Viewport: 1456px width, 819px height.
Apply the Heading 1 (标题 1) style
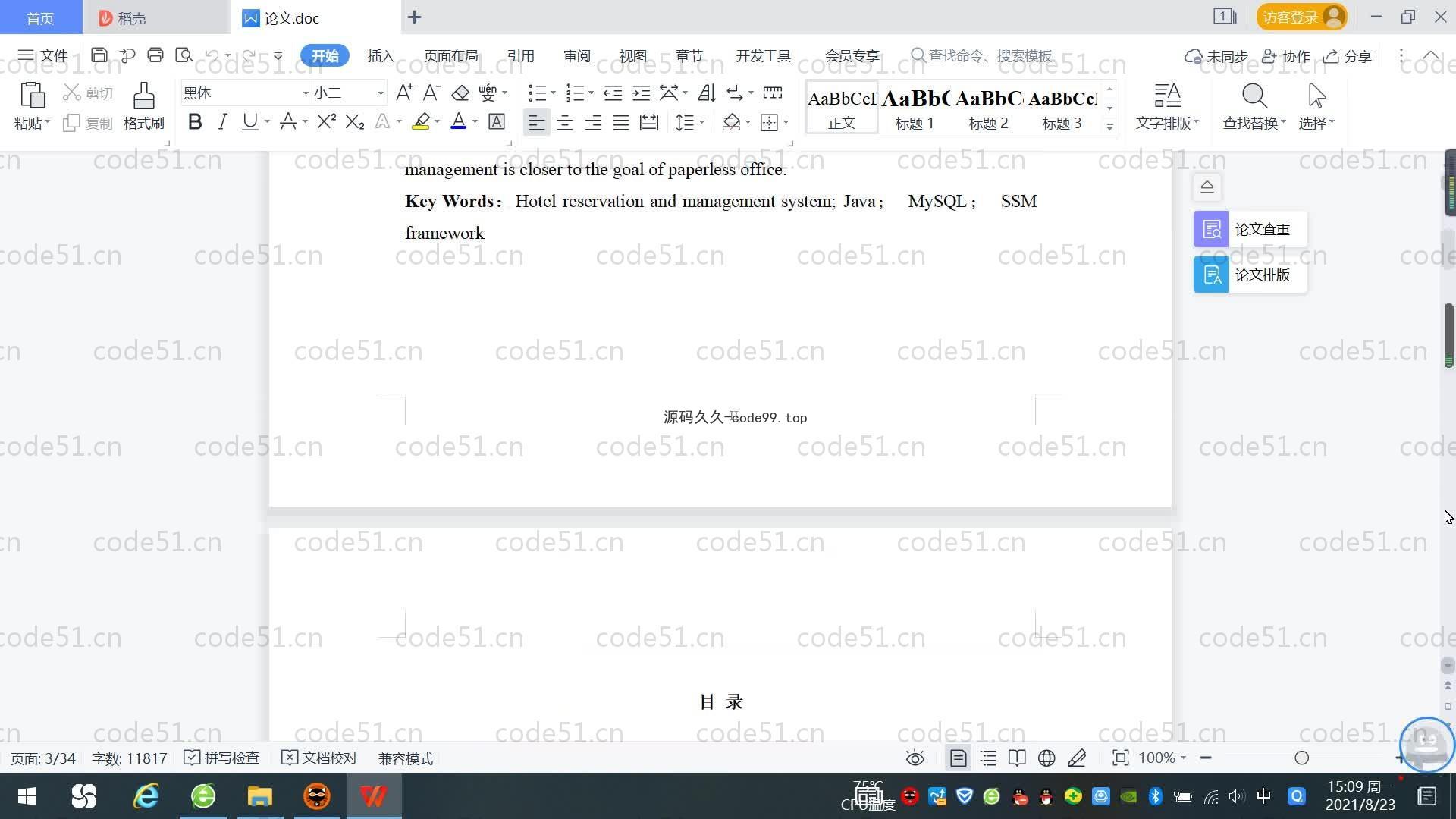[x=915, y=108]
